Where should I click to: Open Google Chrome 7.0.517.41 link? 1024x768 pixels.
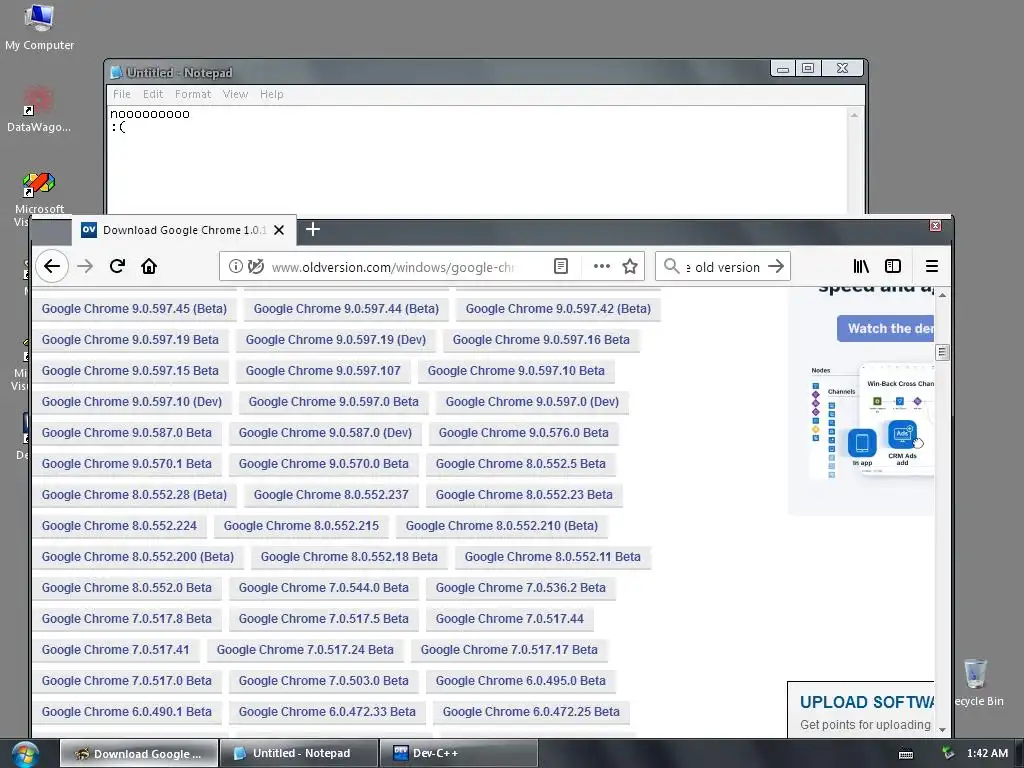pos(115,650)
